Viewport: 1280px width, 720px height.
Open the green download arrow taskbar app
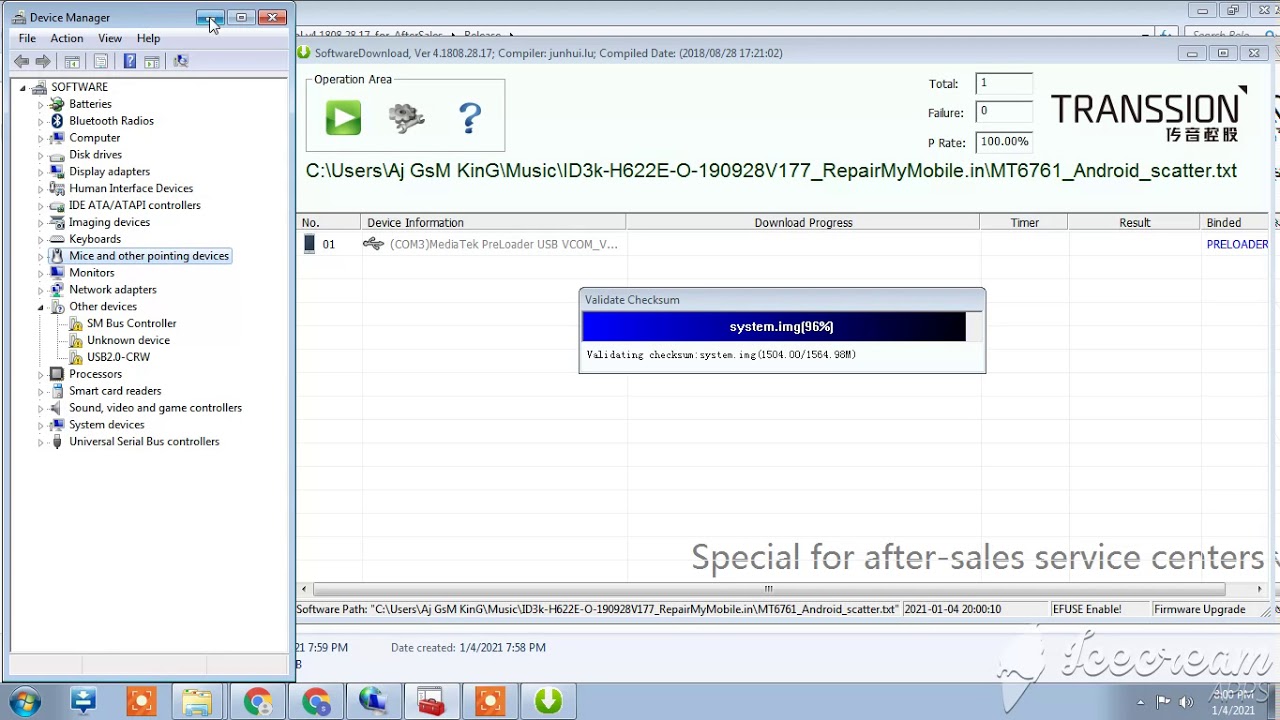pos(548,702)
